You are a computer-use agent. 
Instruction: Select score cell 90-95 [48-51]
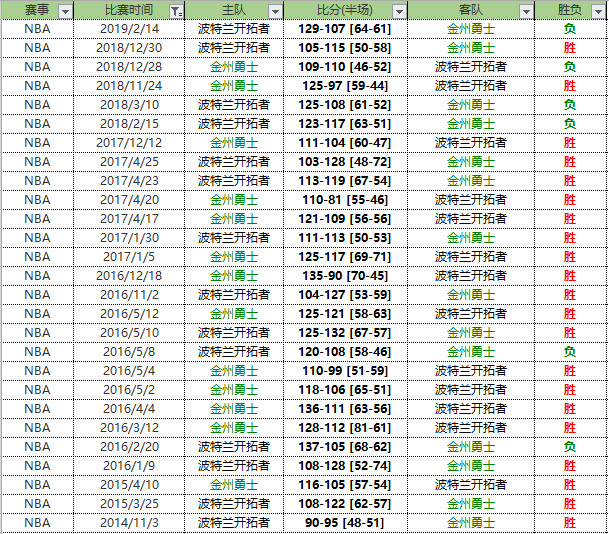345,523
